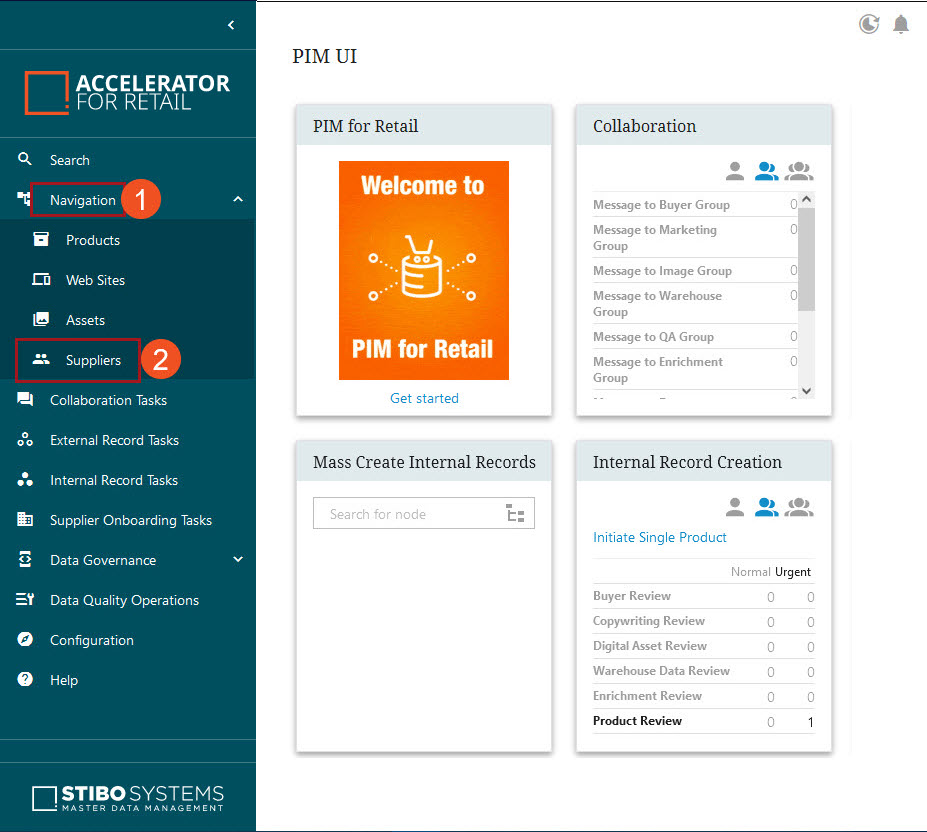Open Enrichment Review workflow state
Screen dimensions: 927x832
pos(704,695)
